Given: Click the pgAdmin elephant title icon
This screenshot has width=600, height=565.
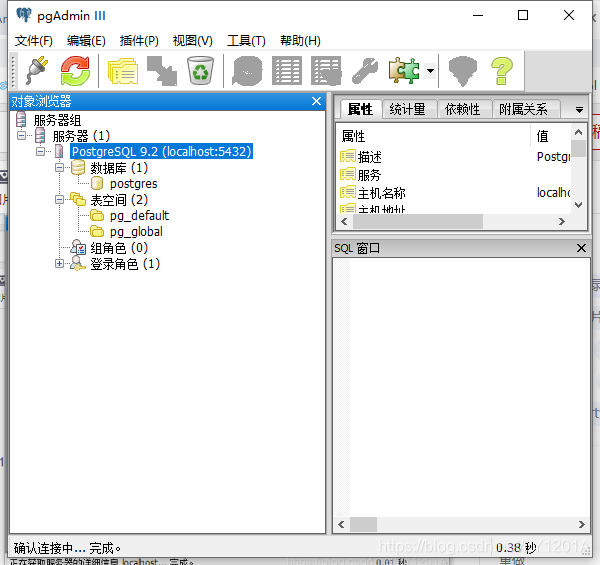Looking at the screenshot, I should point(24,15).
